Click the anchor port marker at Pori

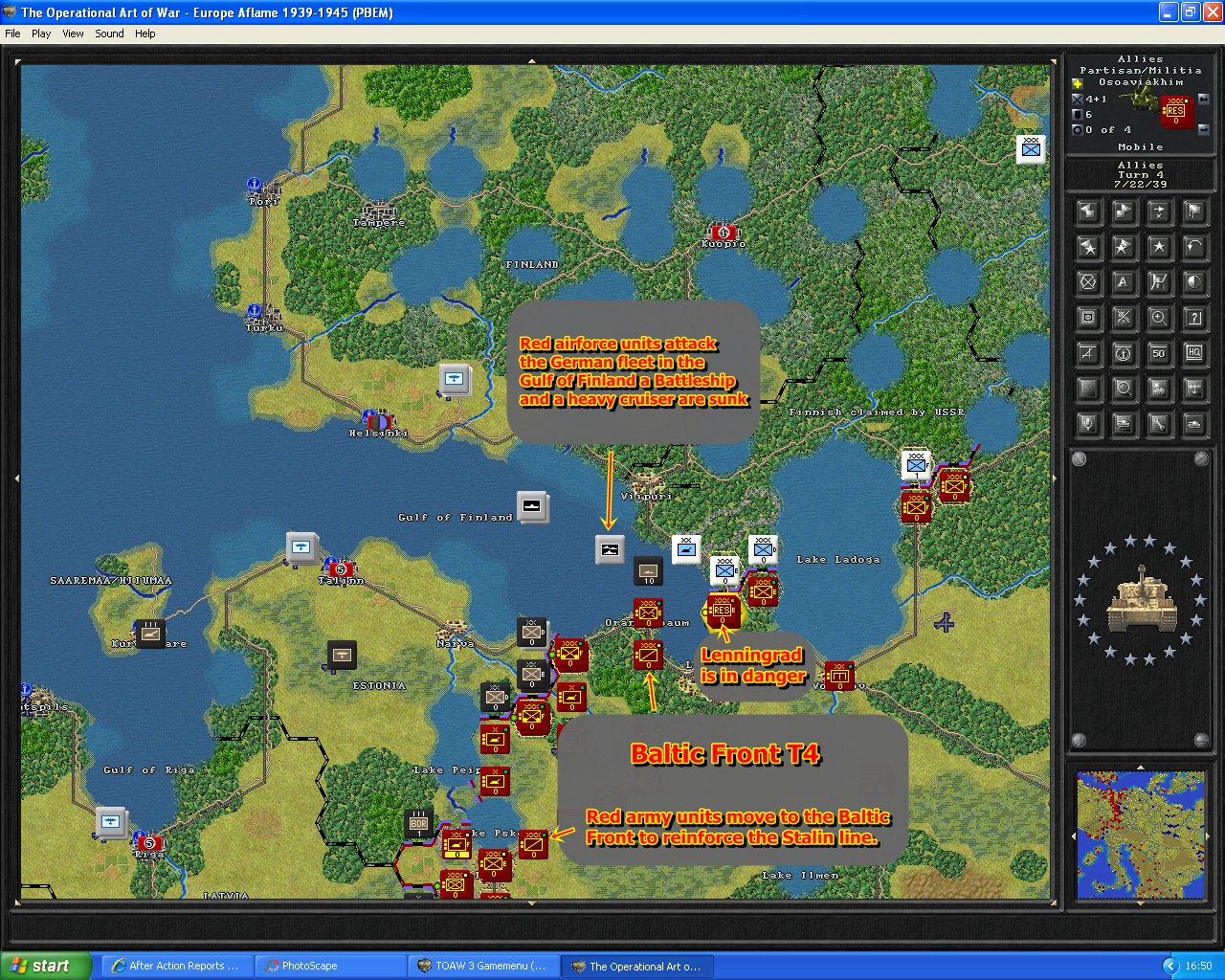(255, 185)
